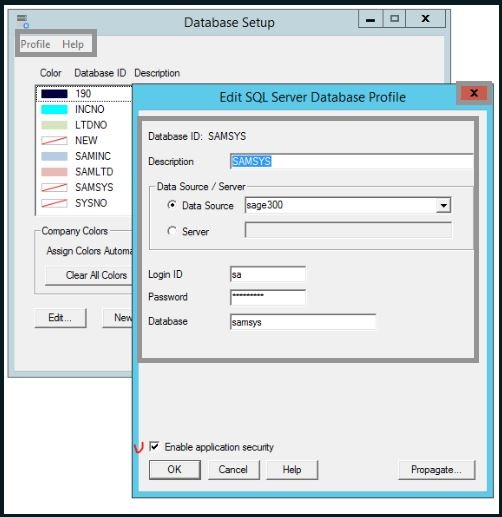Screen dimensions: 502x517
Task: Click the Database field containing samsys
Action: (x=303, y=322)
